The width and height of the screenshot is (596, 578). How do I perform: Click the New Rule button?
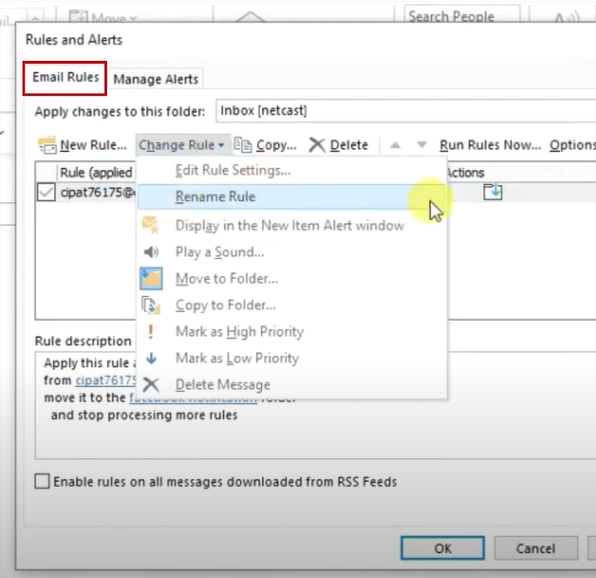point(83,145)
